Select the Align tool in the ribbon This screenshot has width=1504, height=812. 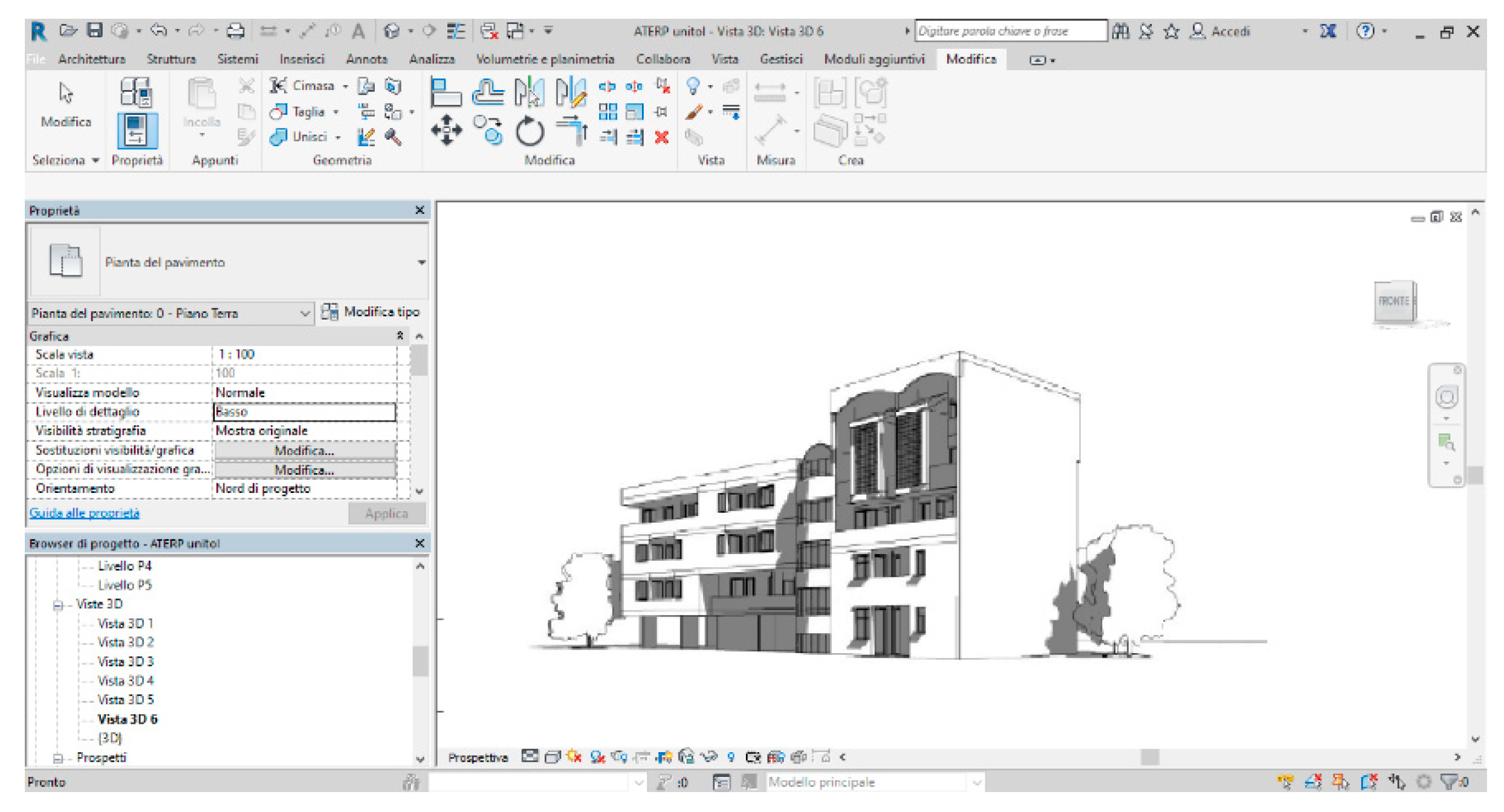point(446,92)
